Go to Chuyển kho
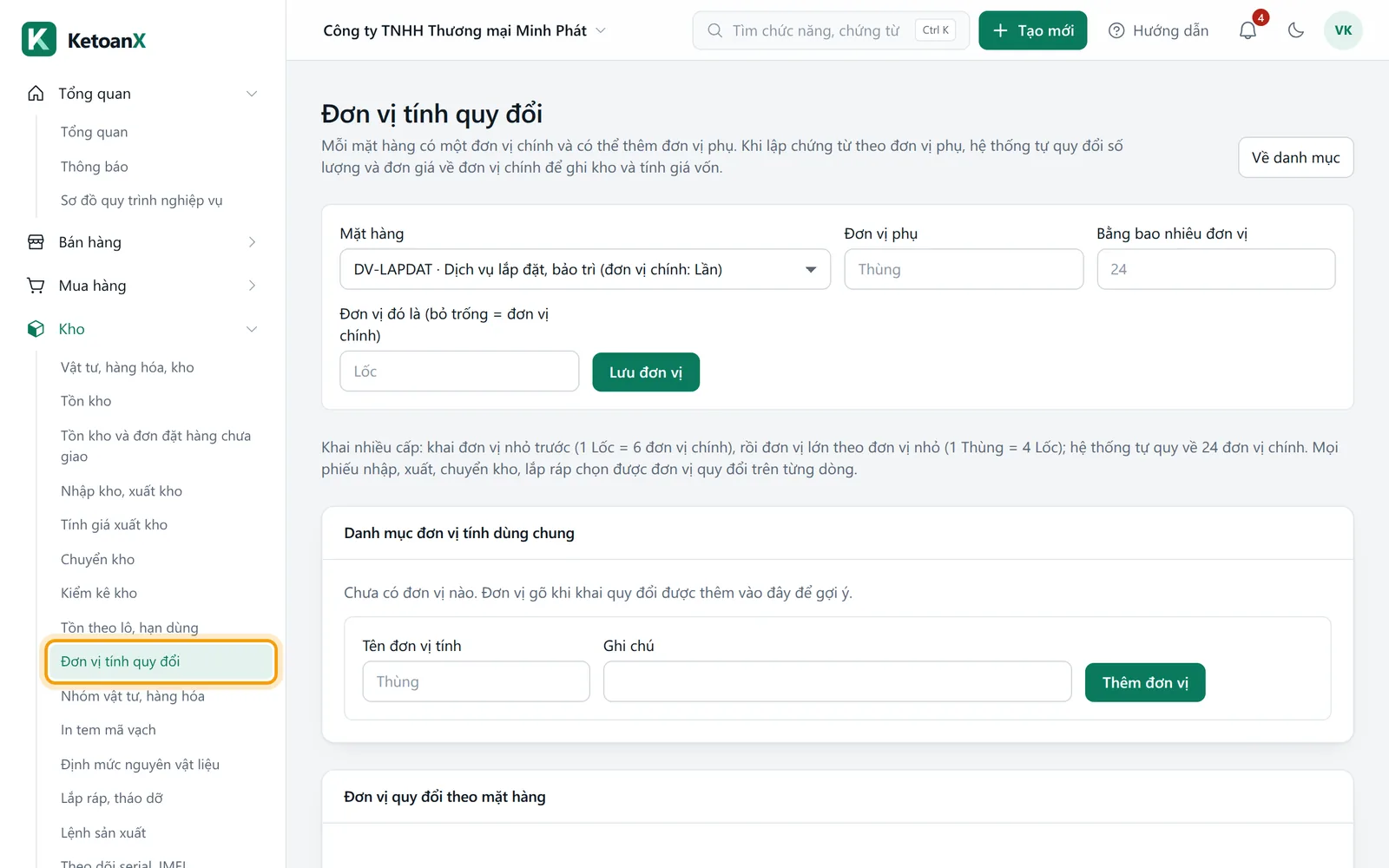 click(97, 560)
